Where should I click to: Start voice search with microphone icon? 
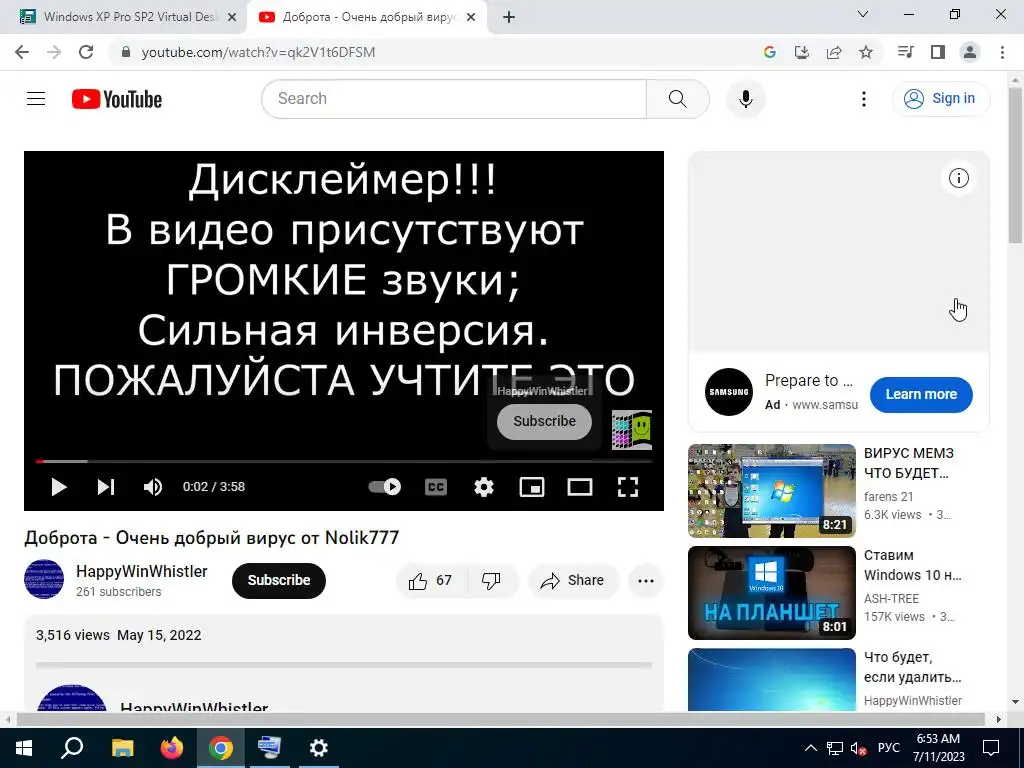tap(745, 99)
